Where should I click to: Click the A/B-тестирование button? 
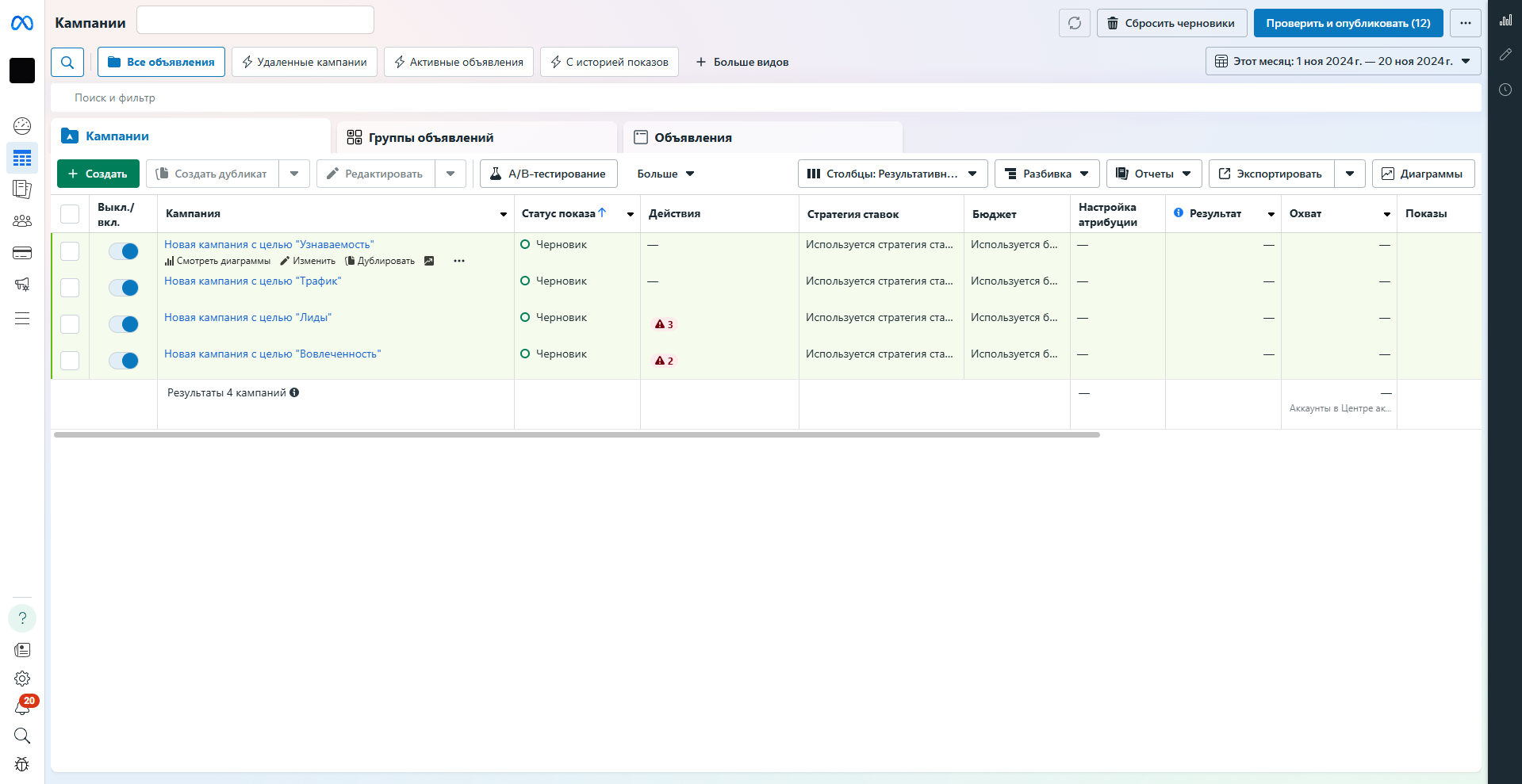[x=549, y=174]
